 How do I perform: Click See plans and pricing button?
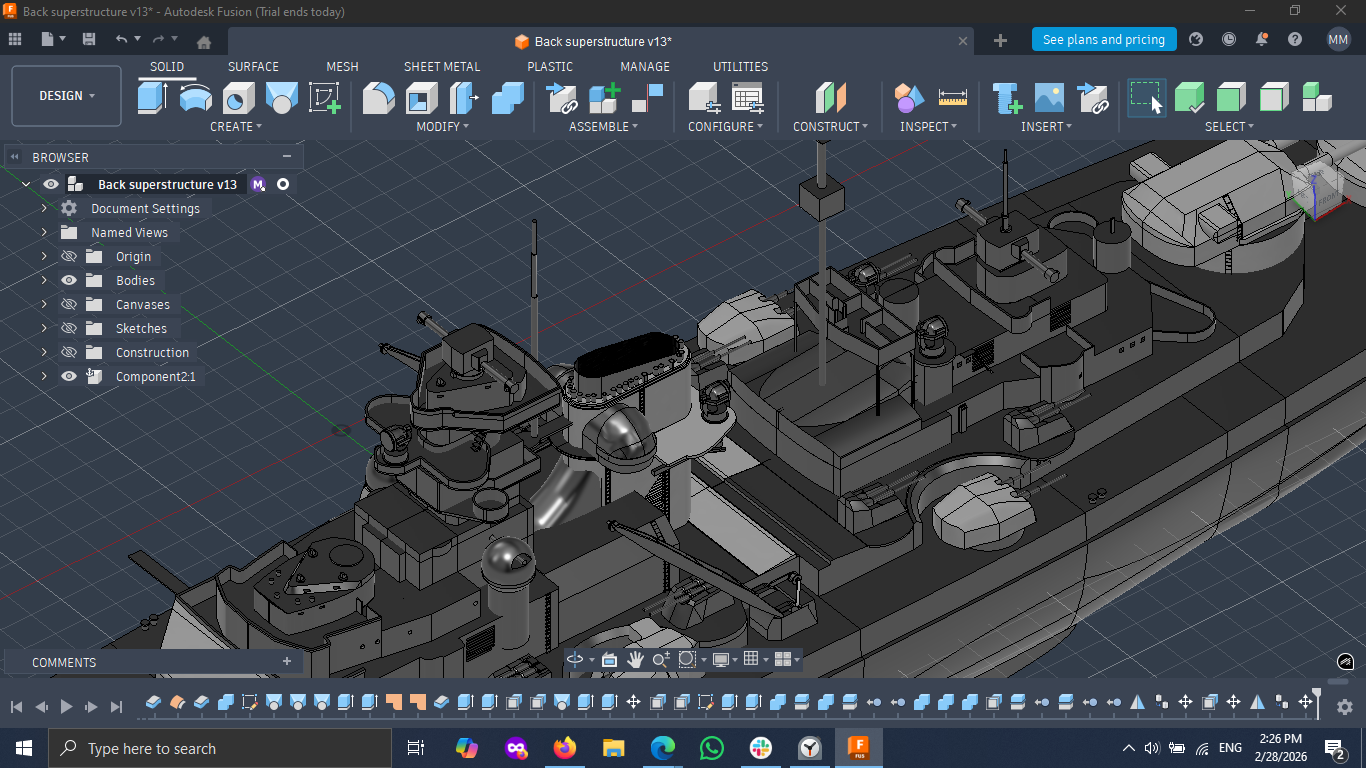pyautogui.click(x=1104, y=40)
